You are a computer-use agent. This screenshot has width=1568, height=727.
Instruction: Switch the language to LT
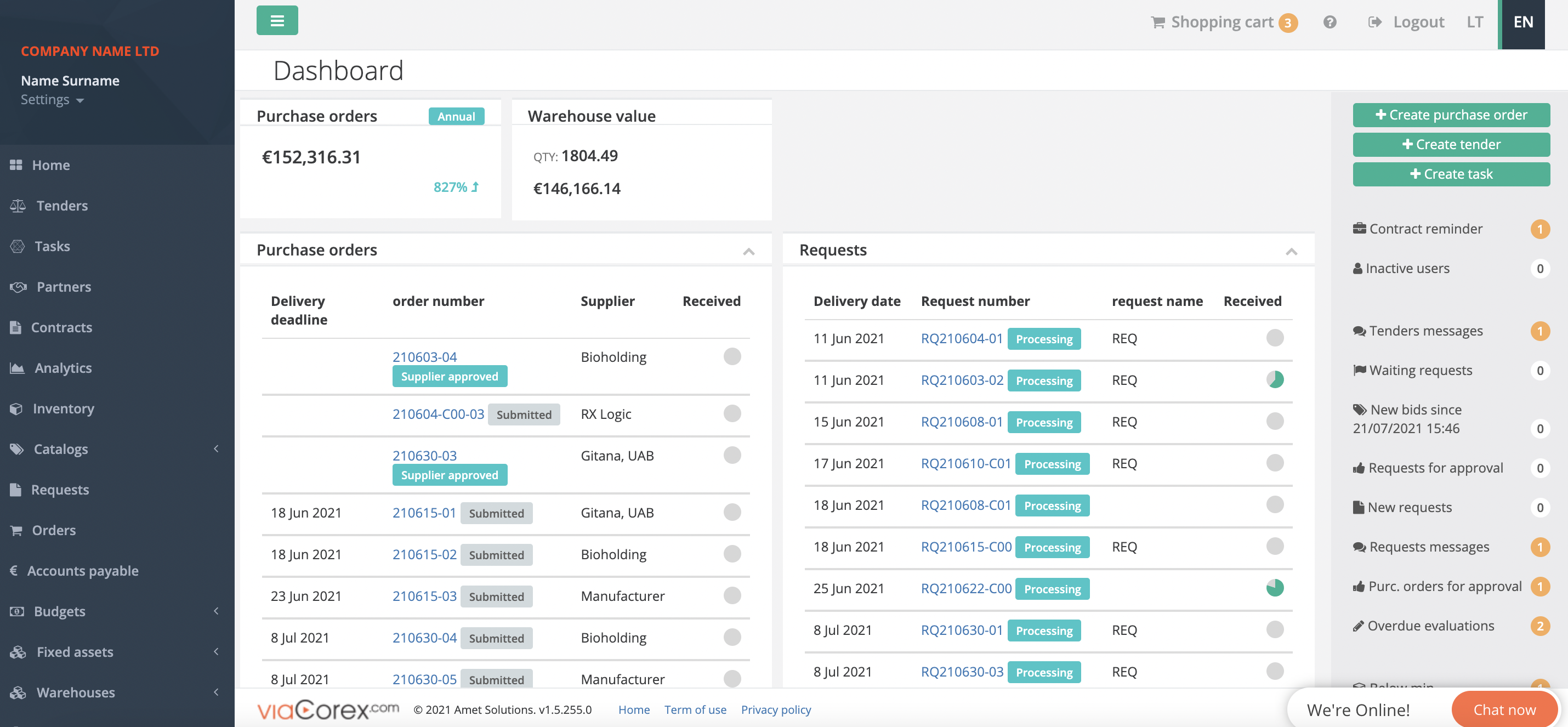point(1474,22)
